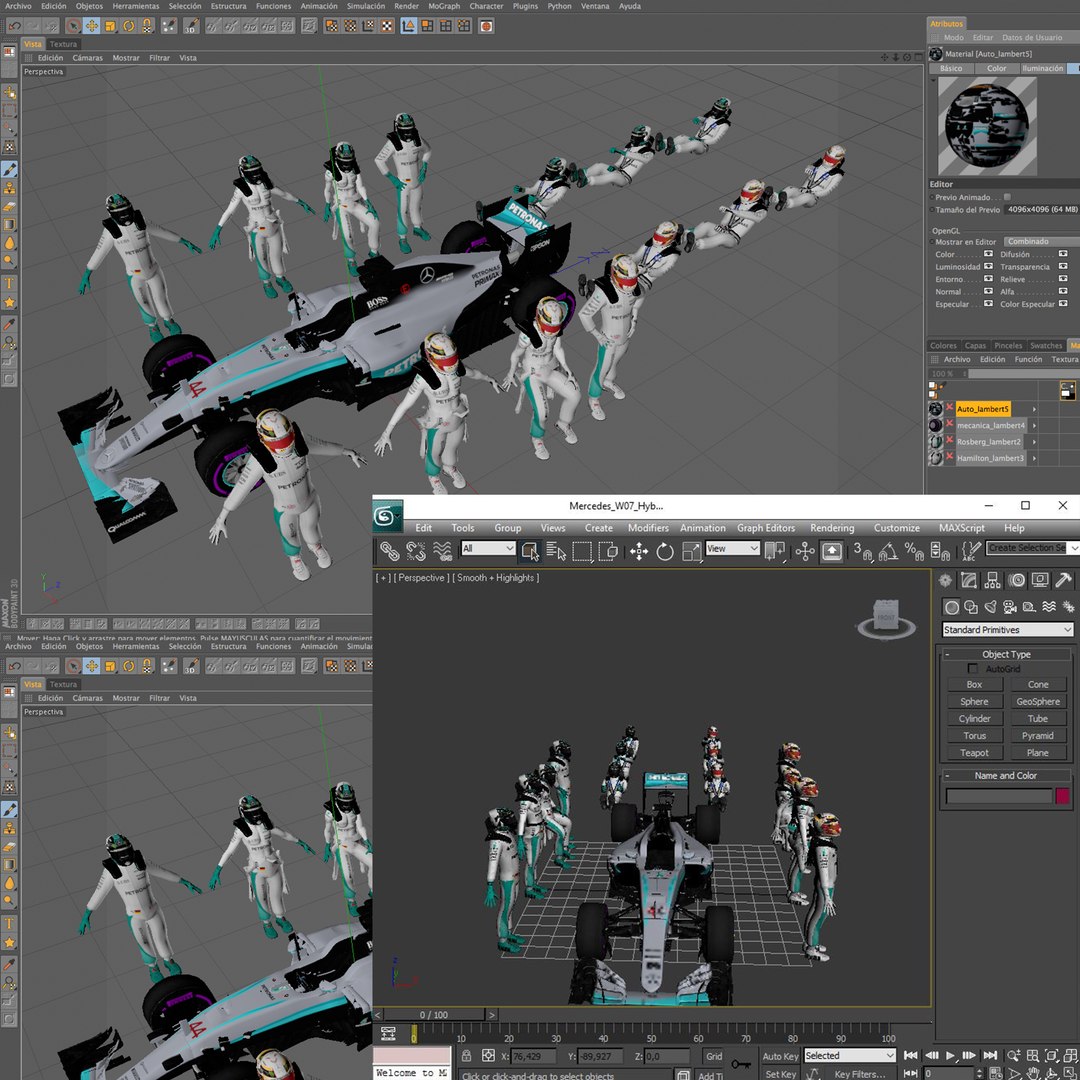The height and width of the screenshot is (1080, 1080).
Task: Create a Teapot primitive button
Action: click(974, 753)
